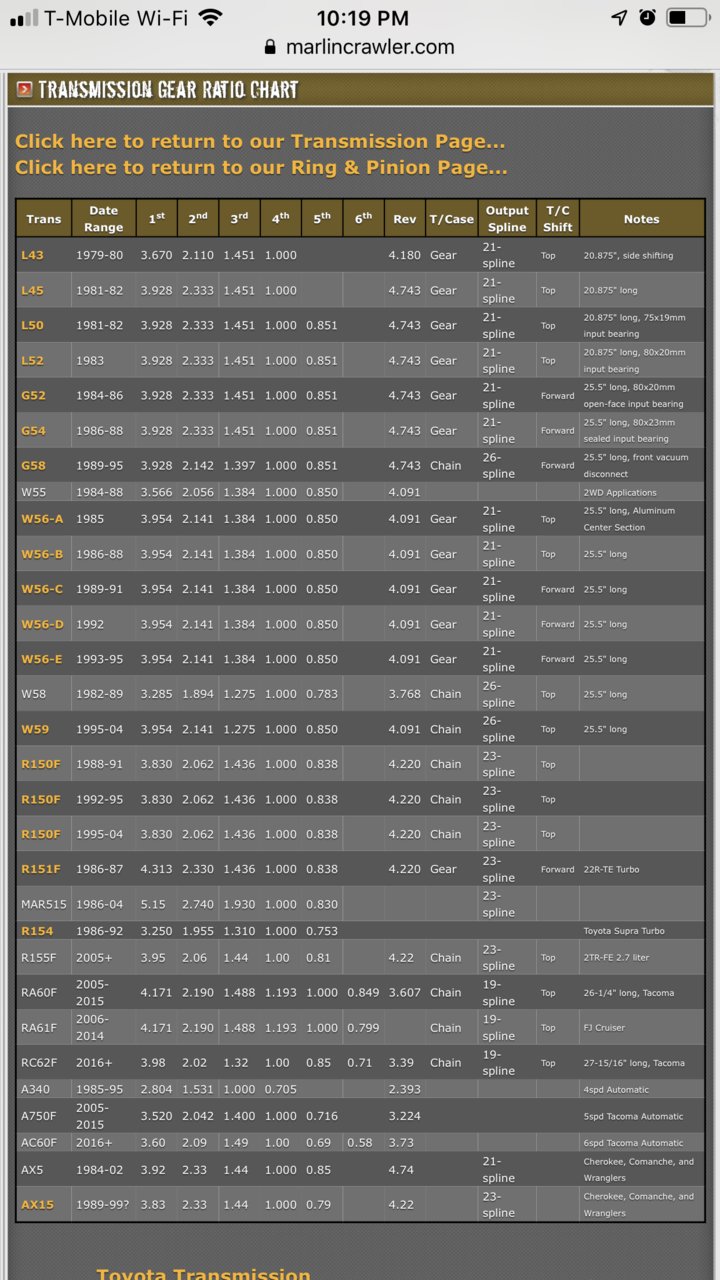Tap the lock icon in address bar
This screenshot has height=1280, width=720.
[269, 47]
